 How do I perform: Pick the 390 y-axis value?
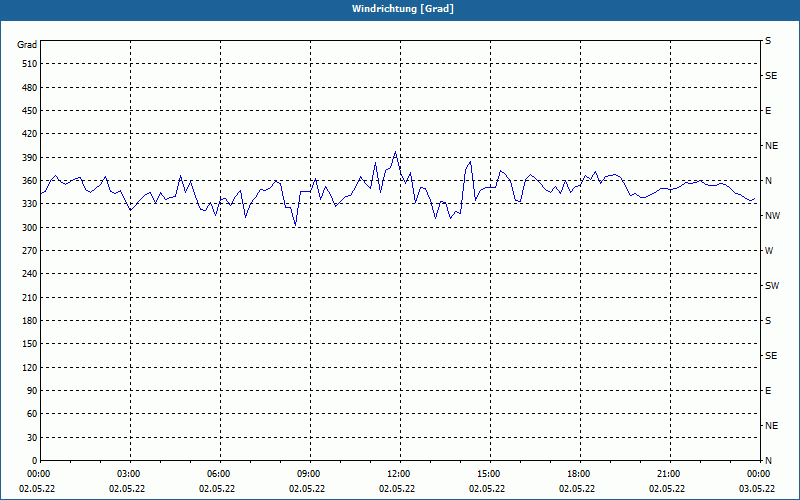pyautogui.click(x=30, y=157)
